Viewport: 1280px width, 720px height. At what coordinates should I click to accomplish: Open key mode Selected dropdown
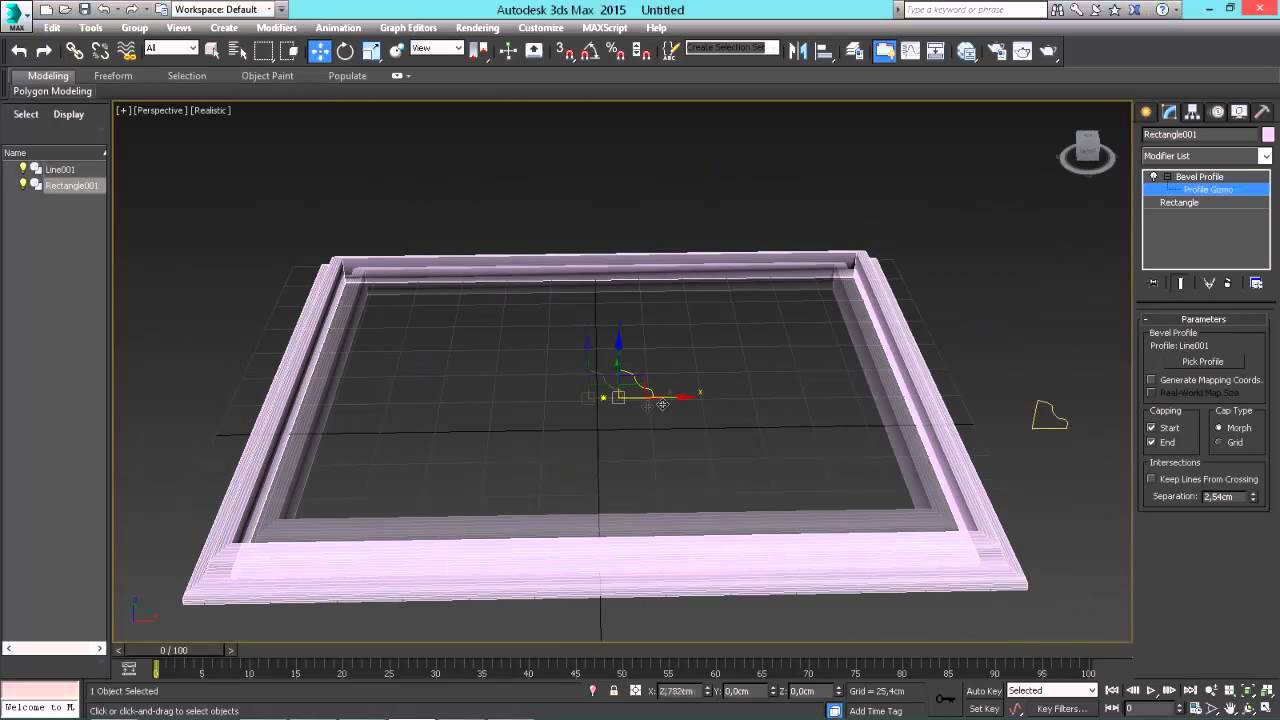[x=1052, y=691]
